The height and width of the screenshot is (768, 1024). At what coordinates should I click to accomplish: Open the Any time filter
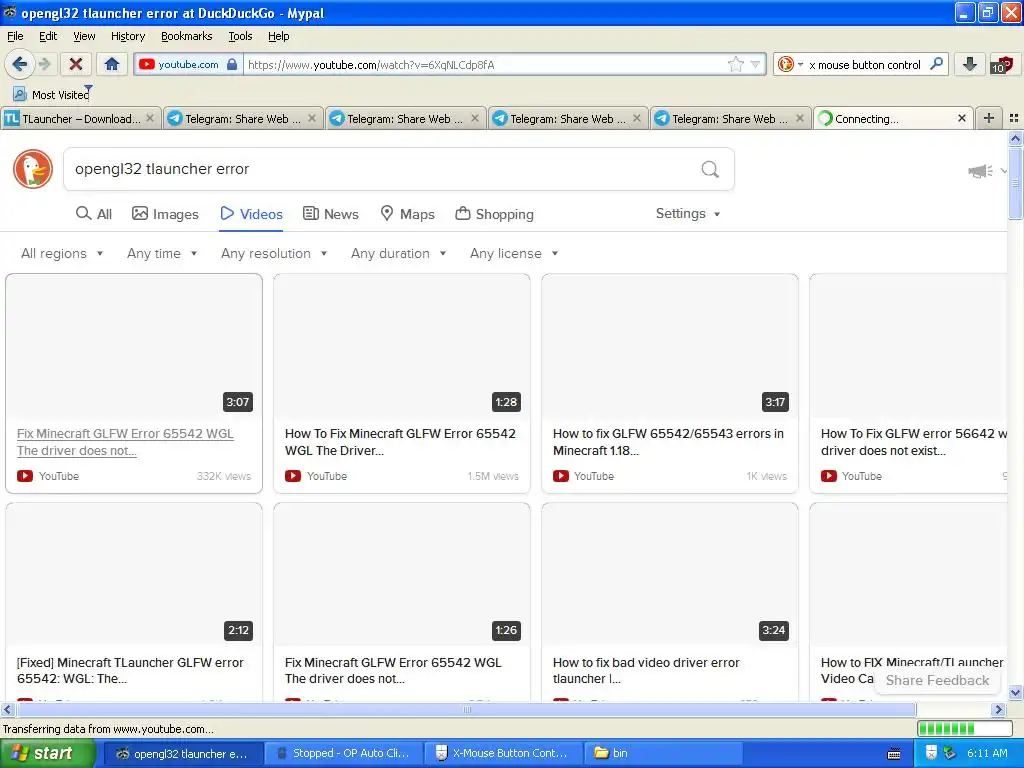pyautogui.click(x=162, y=253)
